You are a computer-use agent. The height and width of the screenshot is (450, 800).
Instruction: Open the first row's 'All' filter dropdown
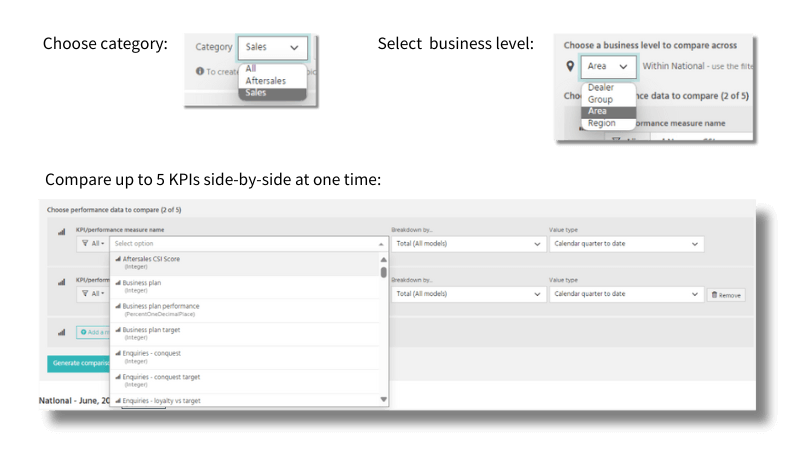click(93, 244)
